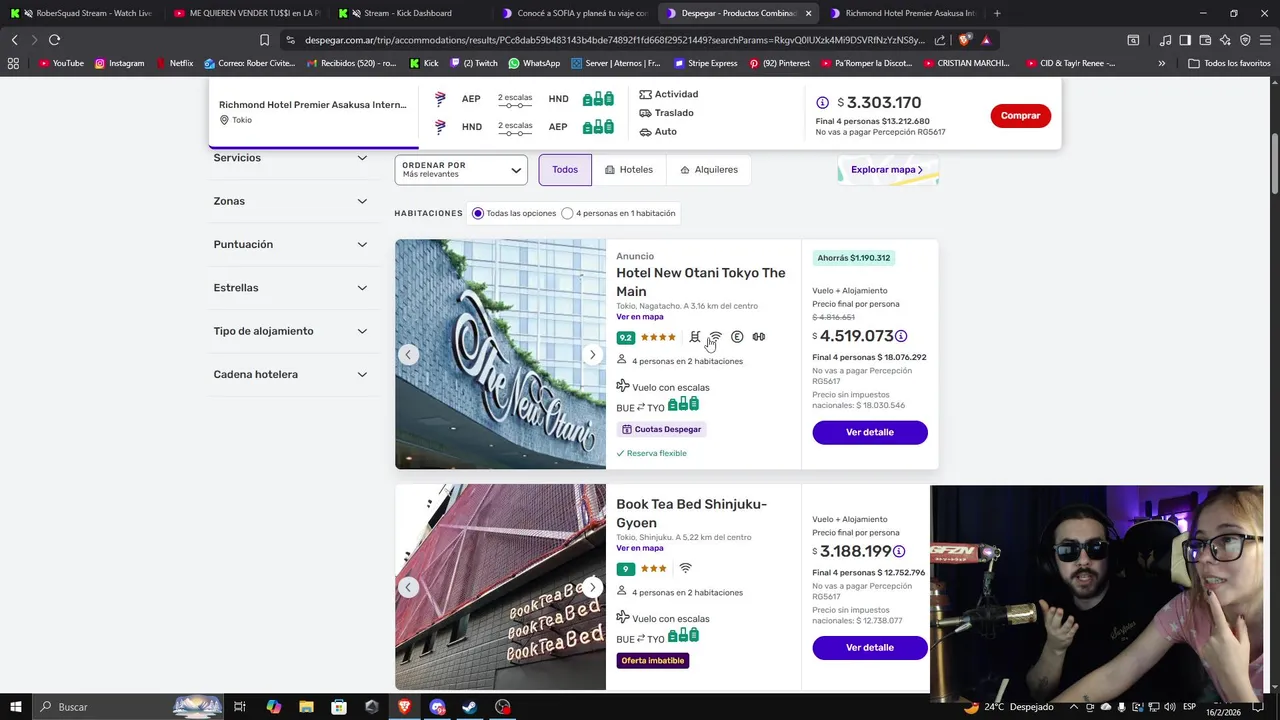The image size is (1280, 720).
Task: Click the 'Ahorrás $1.190.312' label
Action: pos(853,258)
